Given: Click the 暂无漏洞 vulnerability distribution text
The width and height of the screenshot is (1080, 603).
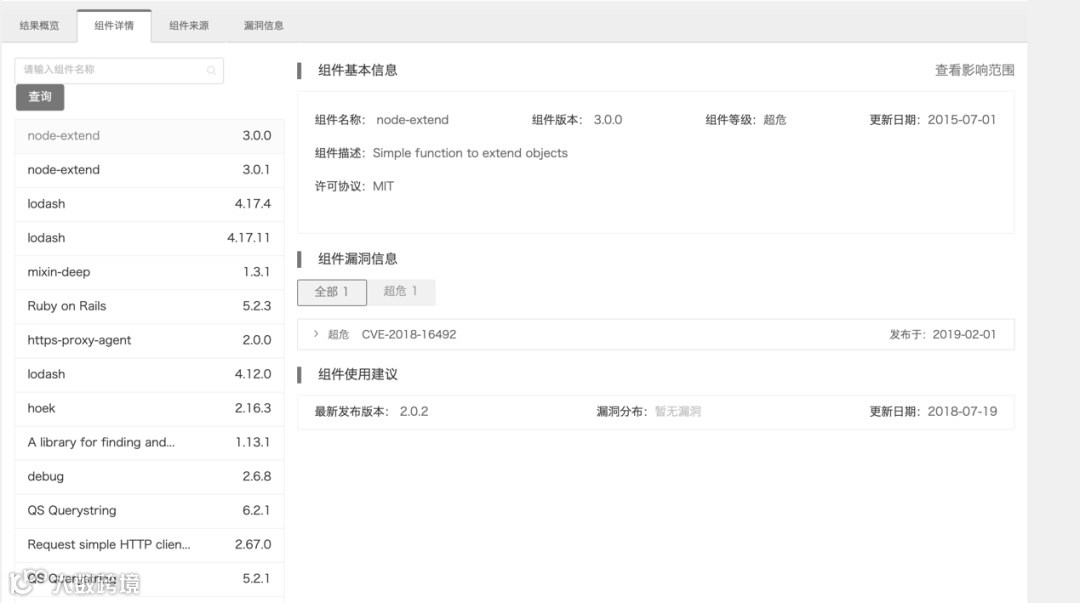Looking at the screenshot, I should (x=678, y=411).
